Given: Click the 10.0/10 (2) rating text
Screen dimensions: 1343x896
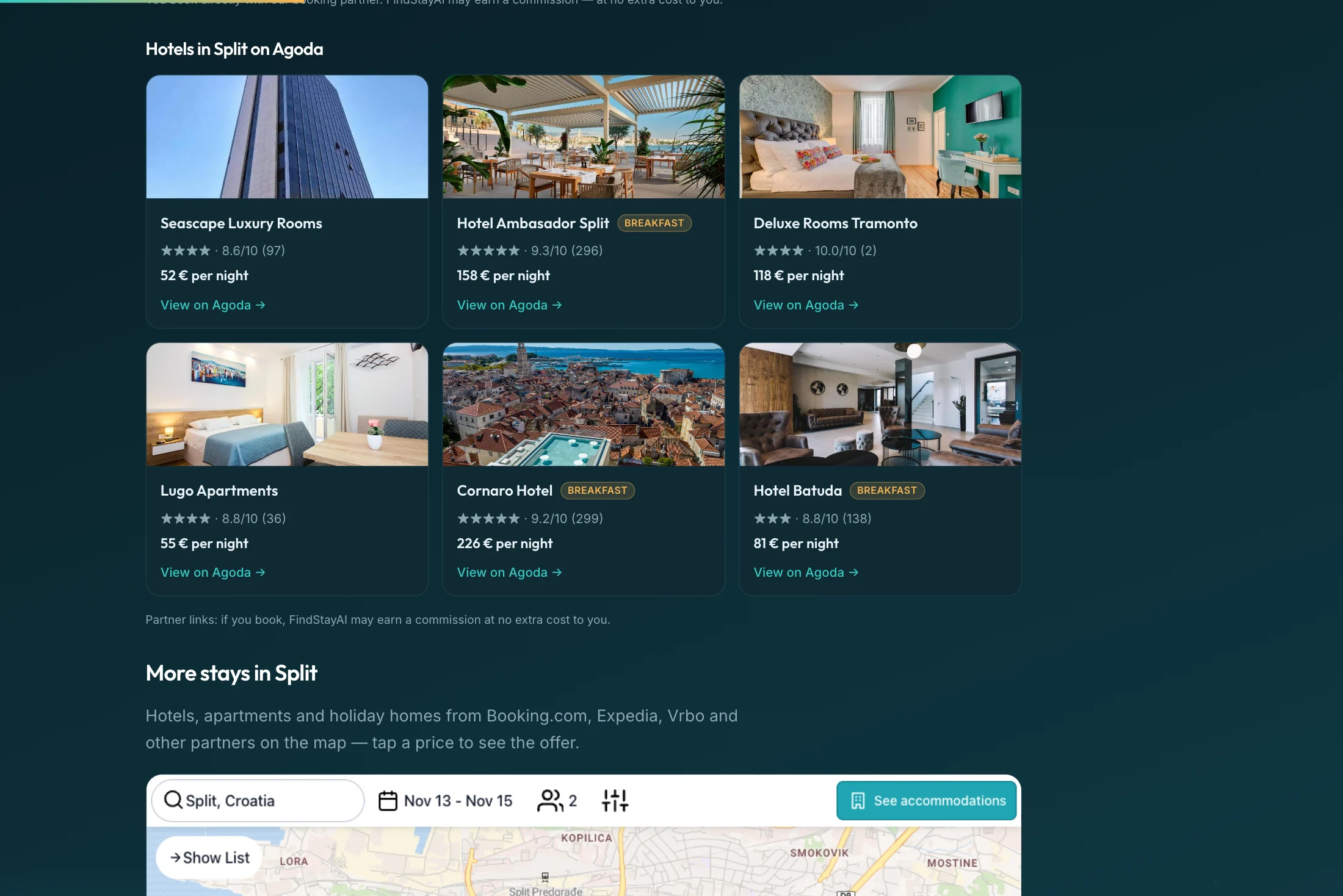Looking at the screenshot, I should tap(845, 250).
